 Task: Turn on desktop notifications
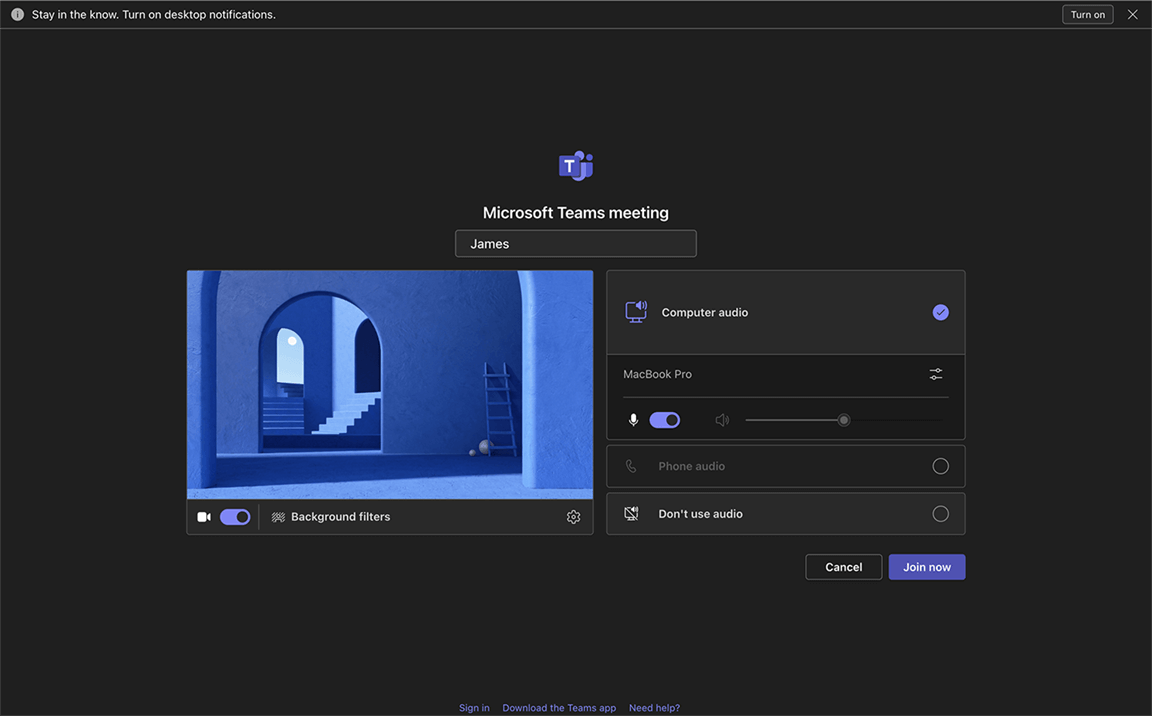click(1087, 14)
